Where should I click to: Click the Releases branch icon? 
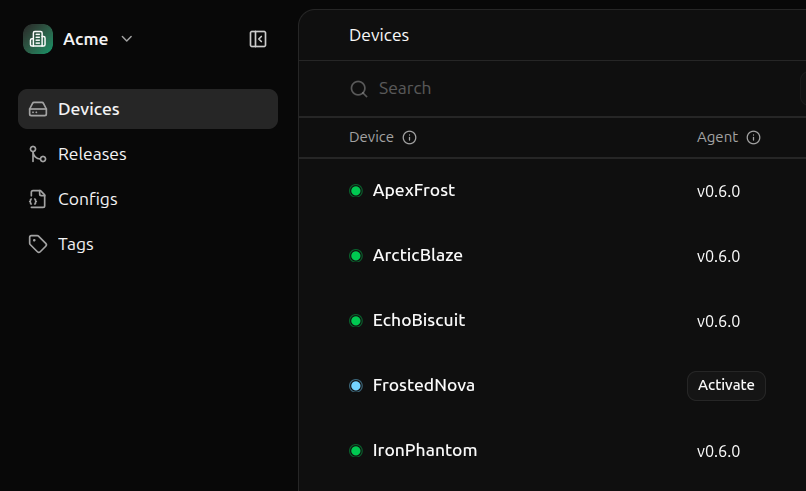click(x=38, y=154)
